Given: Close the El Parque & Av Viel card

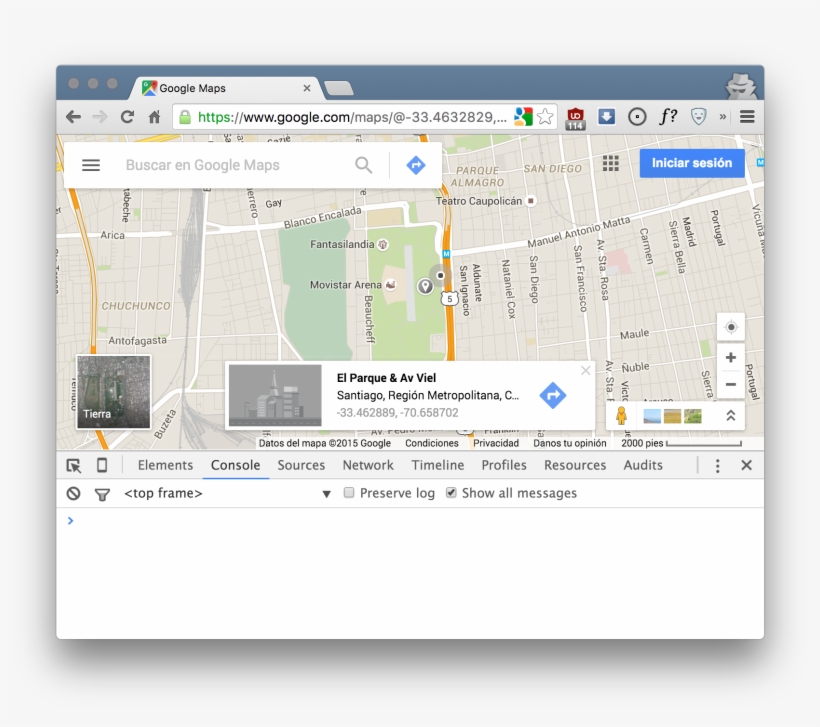Looking at the screenshot, I should [x=586, y=370].
